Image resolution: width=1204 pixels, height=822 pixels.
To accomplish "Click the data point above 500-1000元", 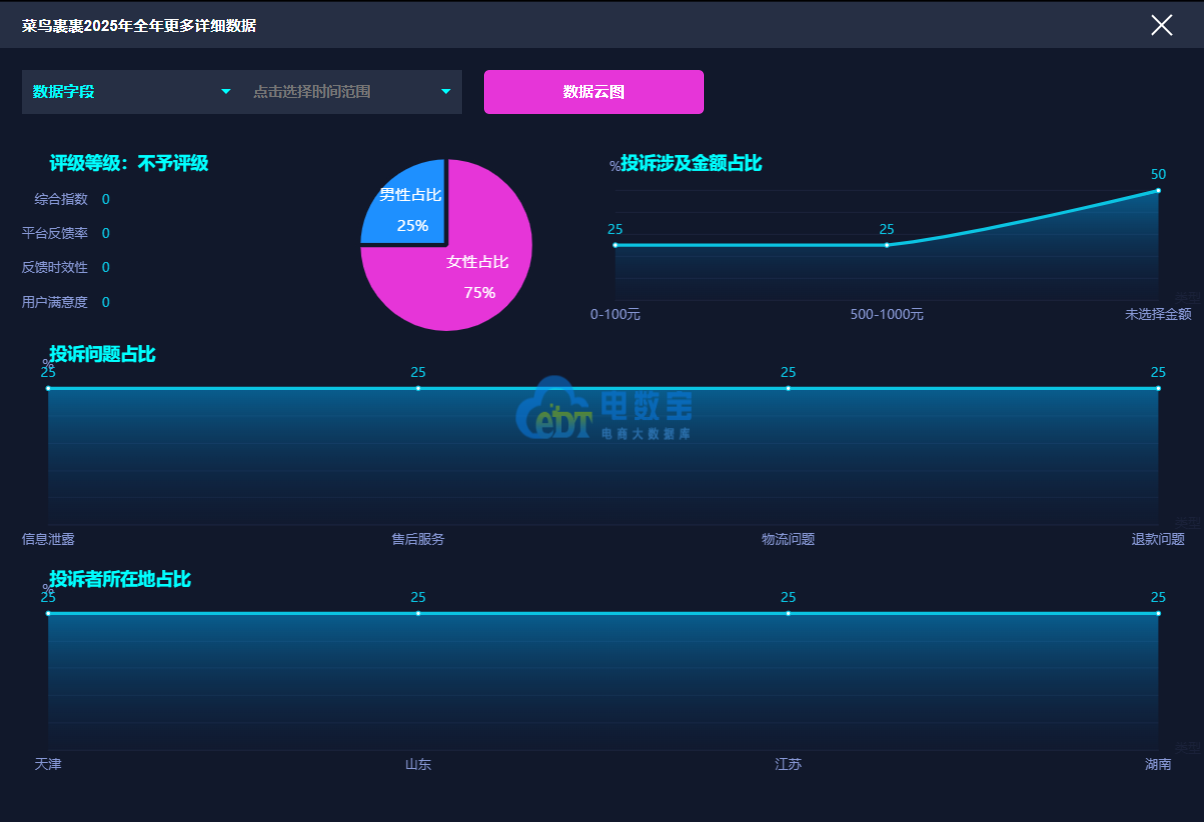I will pyautogui.click(x=887, y=245).
